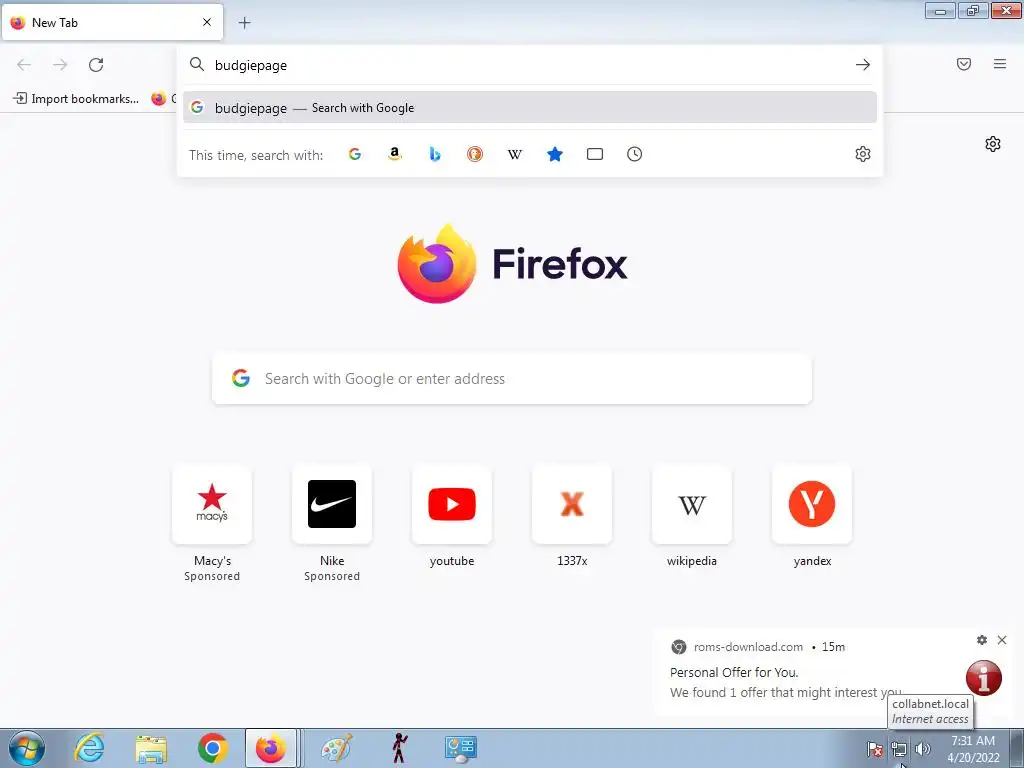Click the network icon in system tray

(899, 749)
